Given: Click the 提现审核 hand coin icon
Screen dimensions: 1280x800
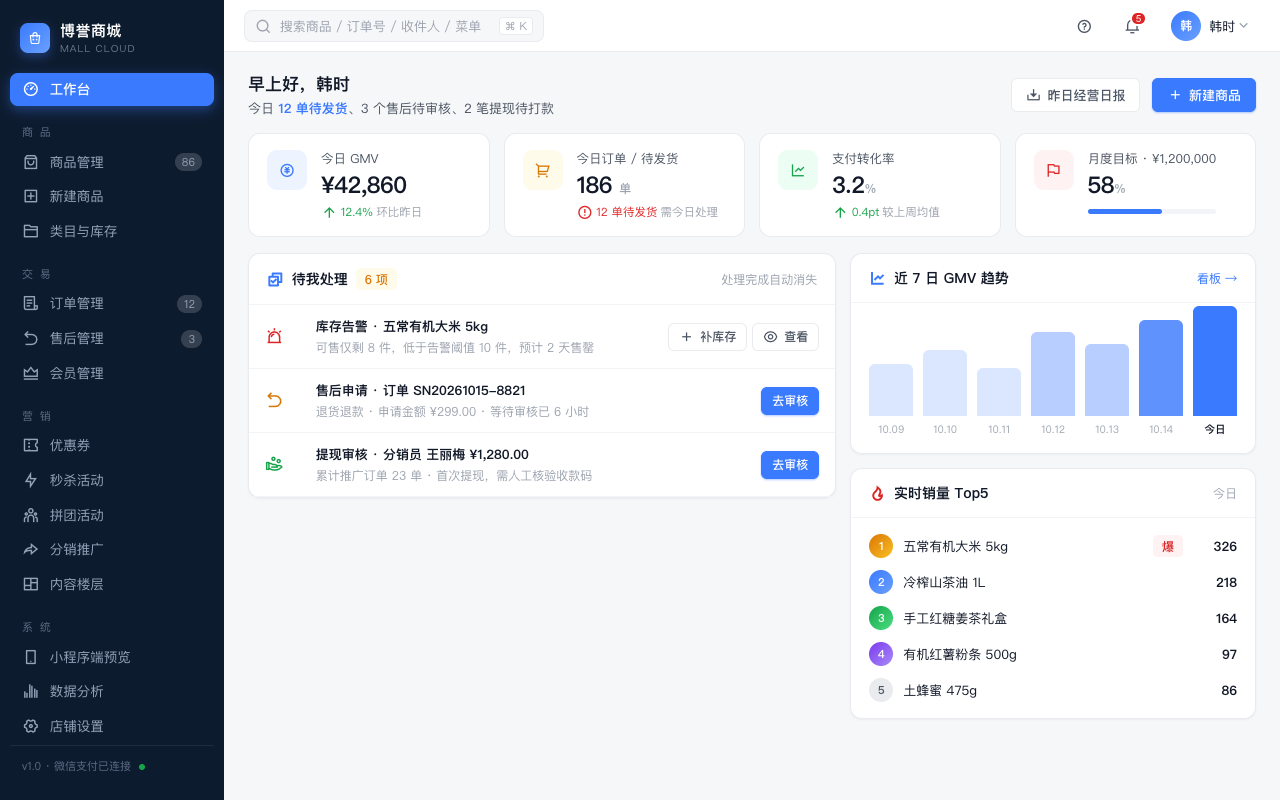Looking at the screenshot, I should 274,465.
